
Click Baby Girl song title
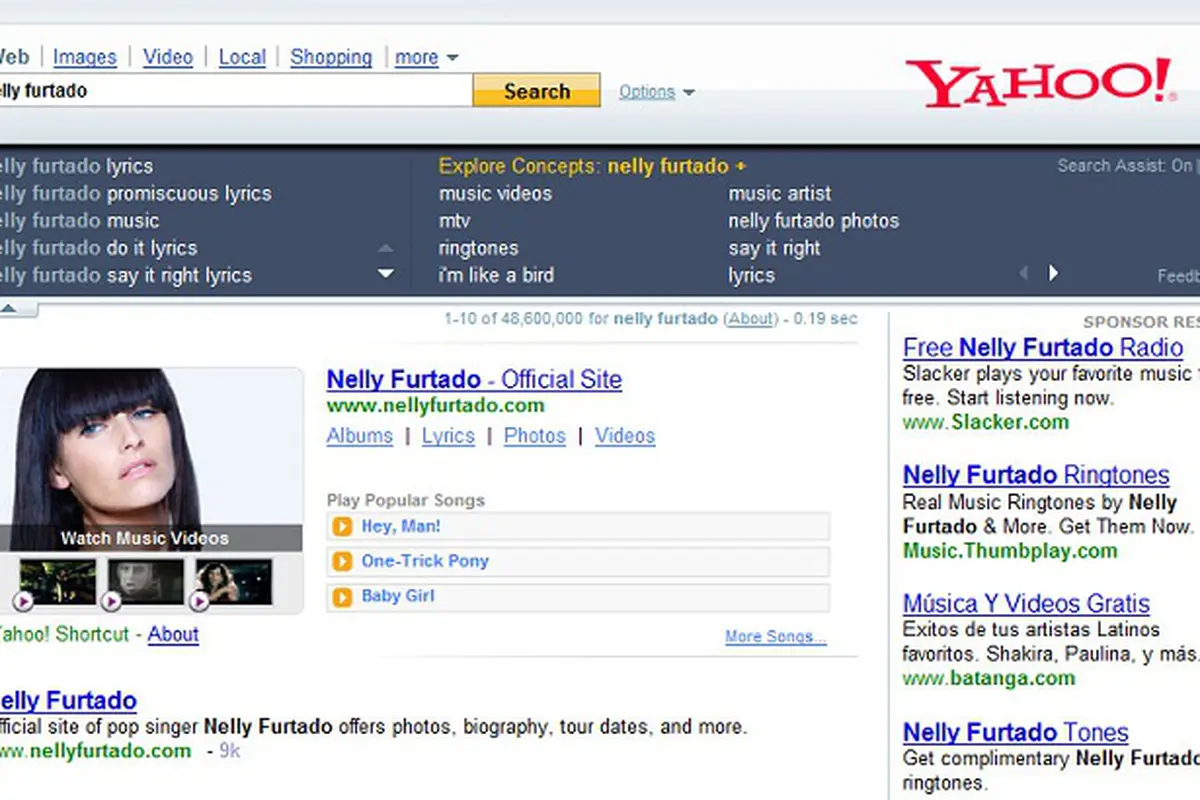coord(398,597)
